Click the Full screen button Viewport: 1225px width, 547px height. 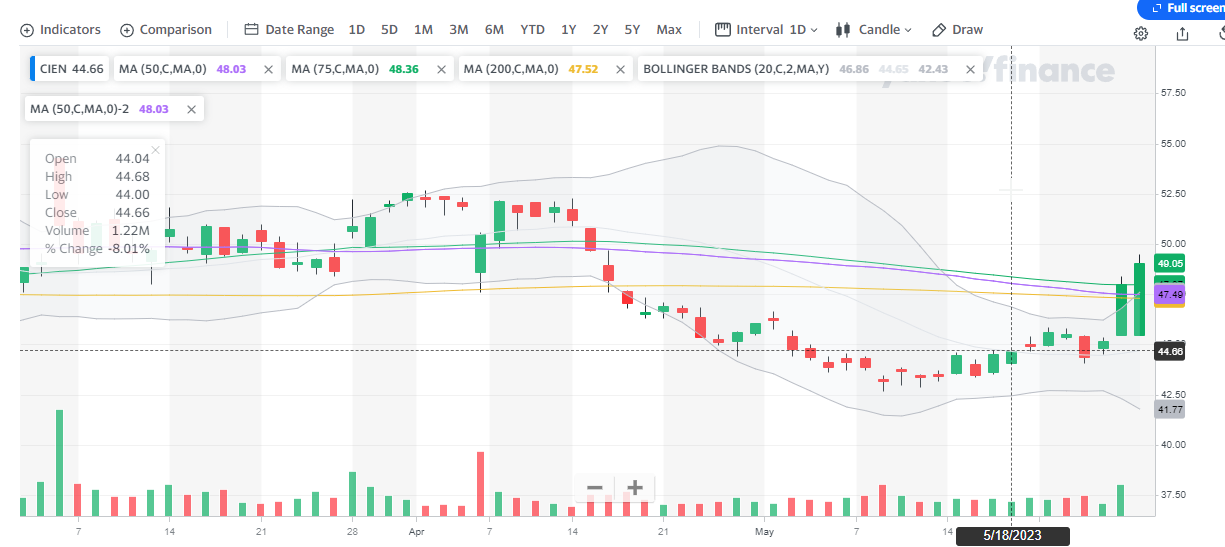tap(1185, 8)
